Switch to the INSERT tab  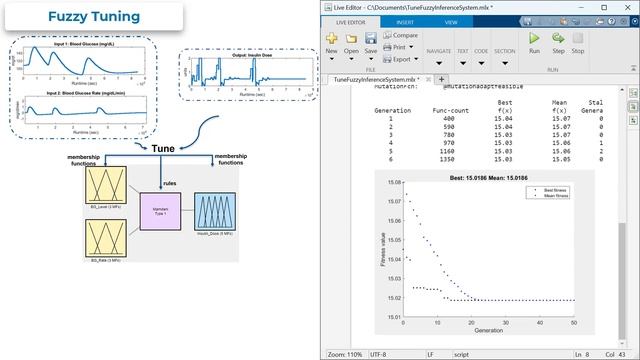(x=405, y=22)
